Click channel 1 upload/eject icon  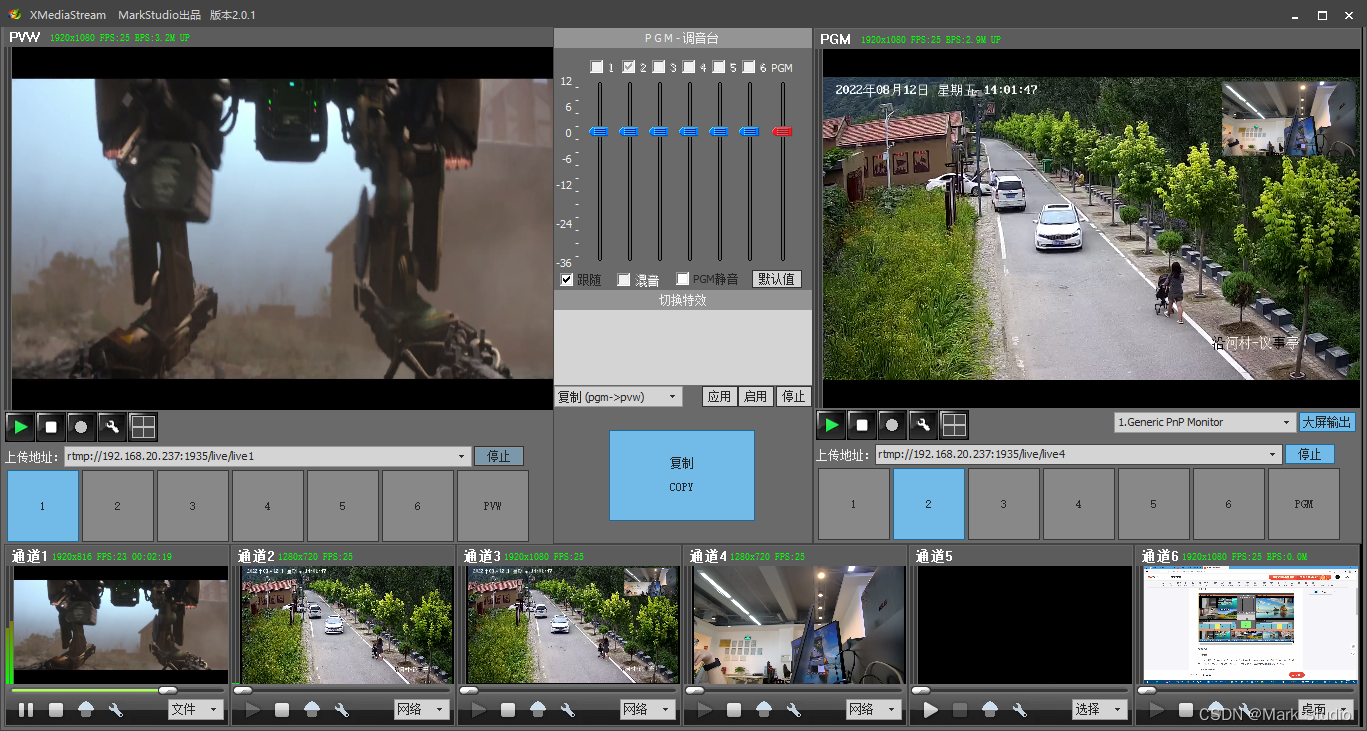coord(86,709)
